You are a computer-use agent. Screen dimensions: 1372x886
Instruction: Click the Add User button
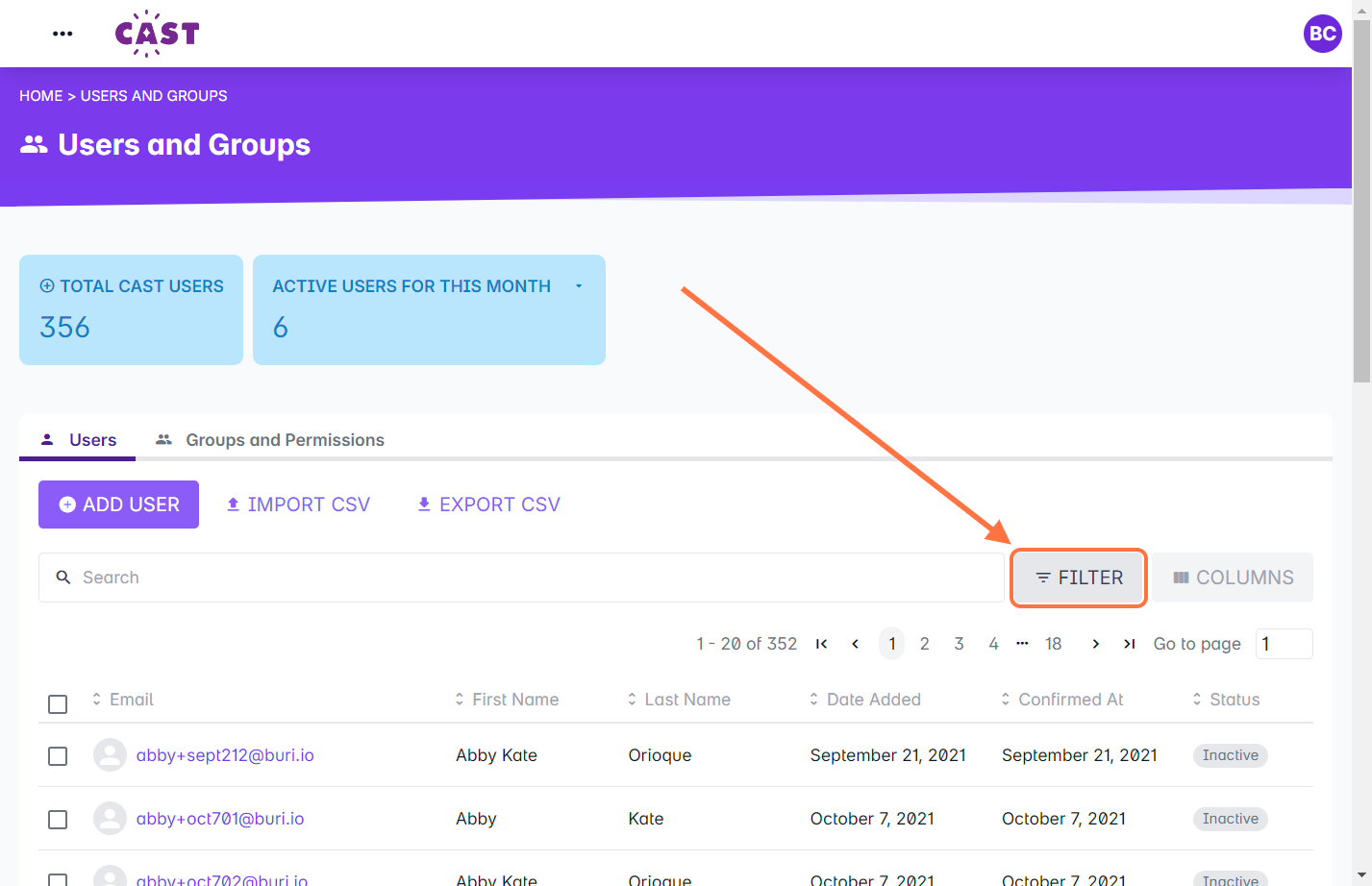coord(118,505)
